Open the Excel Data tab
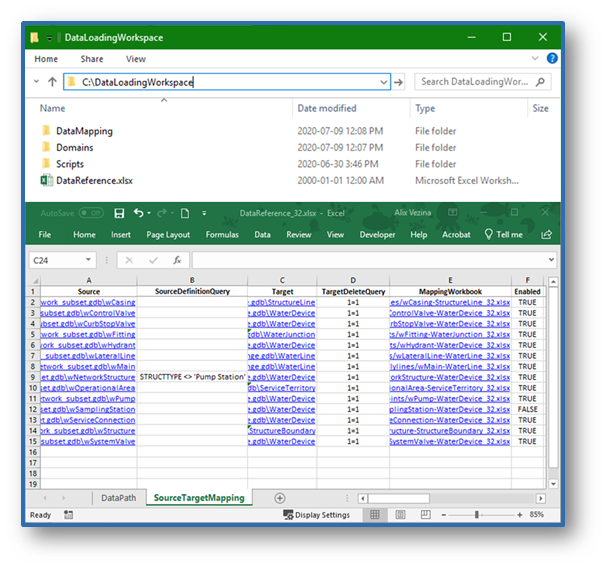Viewport: 607px width, 569px height. coord(262,235)
